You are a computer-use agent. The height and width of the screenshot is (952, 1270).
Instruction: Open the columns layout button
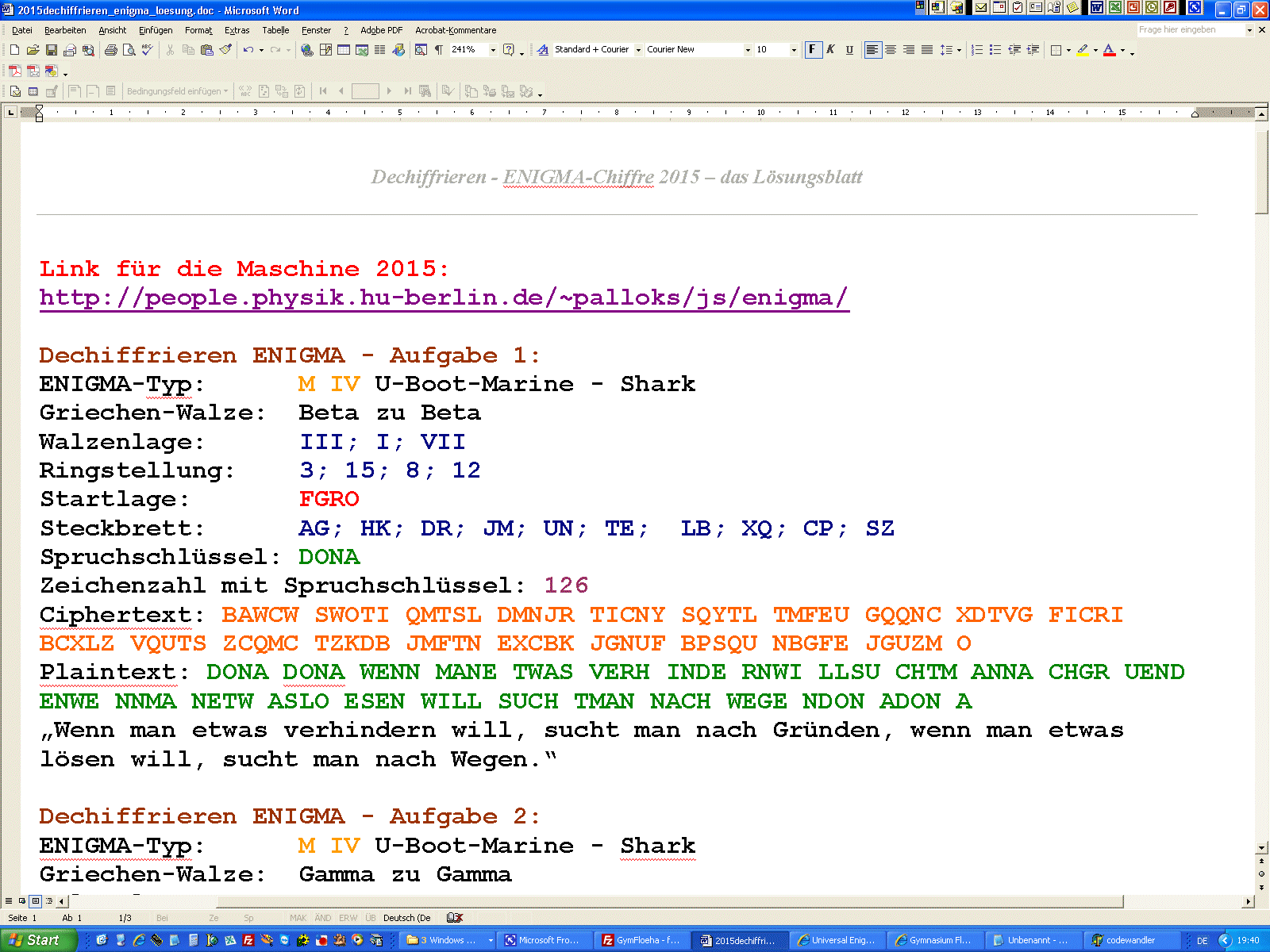380,50
